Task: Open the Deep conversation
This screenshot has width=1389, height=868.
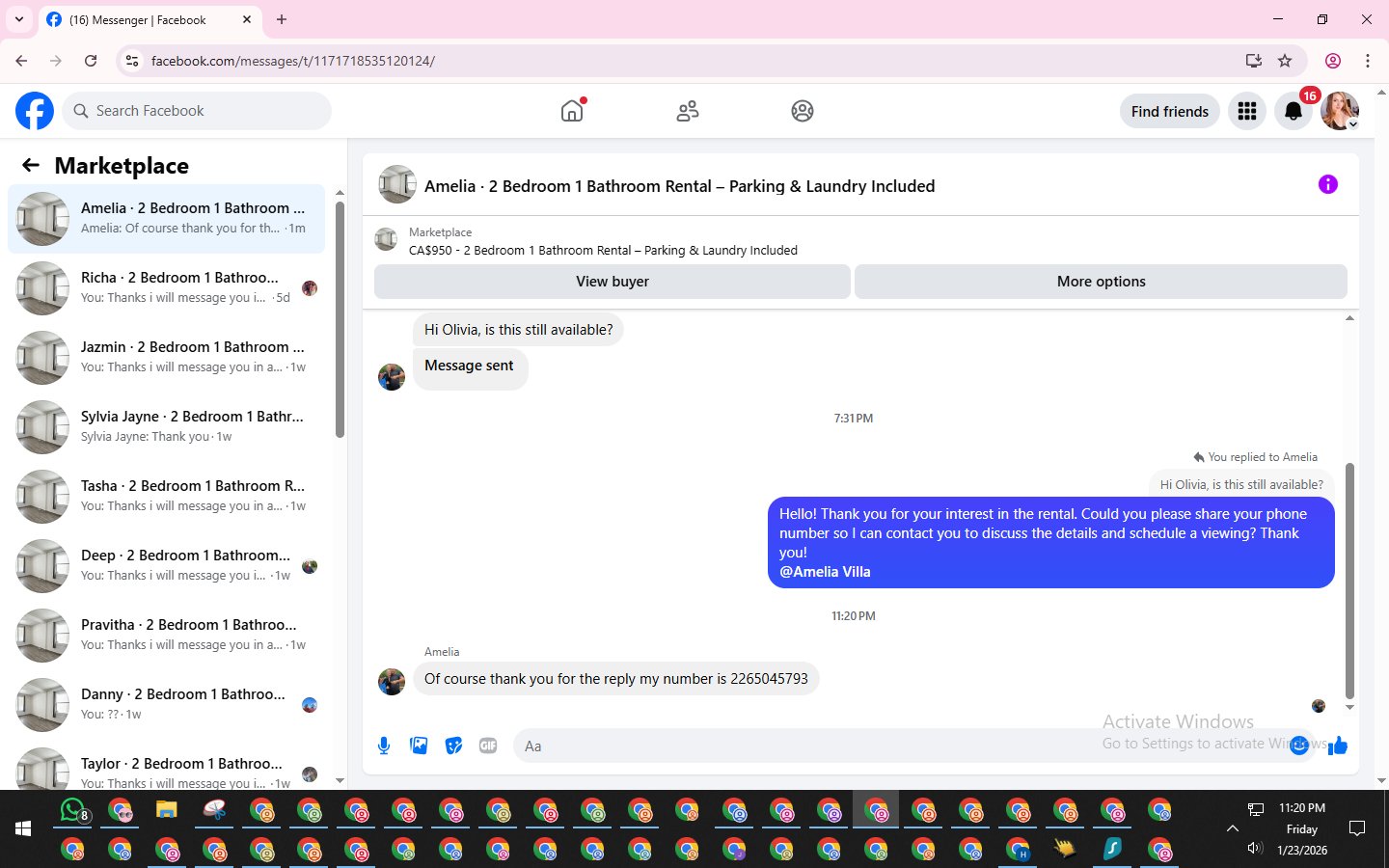Action: (166, 566)
